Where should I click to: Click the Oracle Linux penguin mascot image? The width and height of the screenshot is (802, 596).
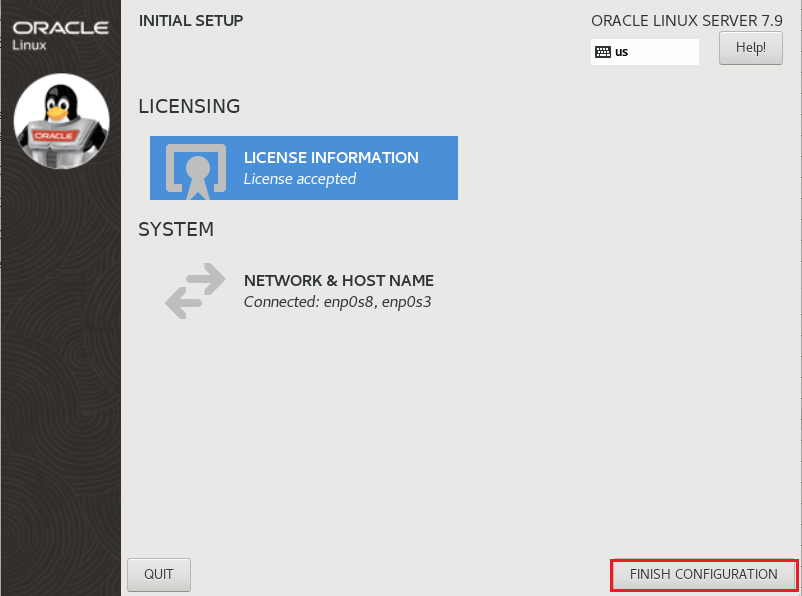coord(61,121)
